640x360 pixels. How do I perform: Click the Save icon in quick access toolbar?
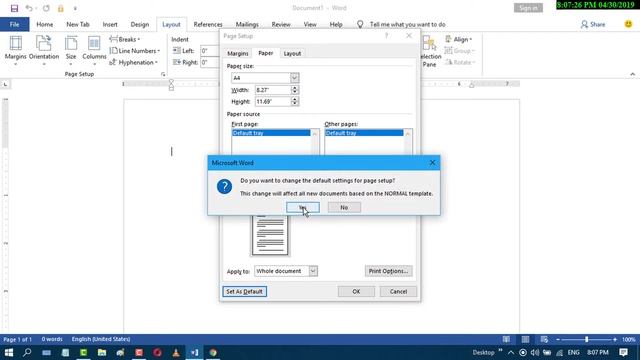tap(14, 8)
